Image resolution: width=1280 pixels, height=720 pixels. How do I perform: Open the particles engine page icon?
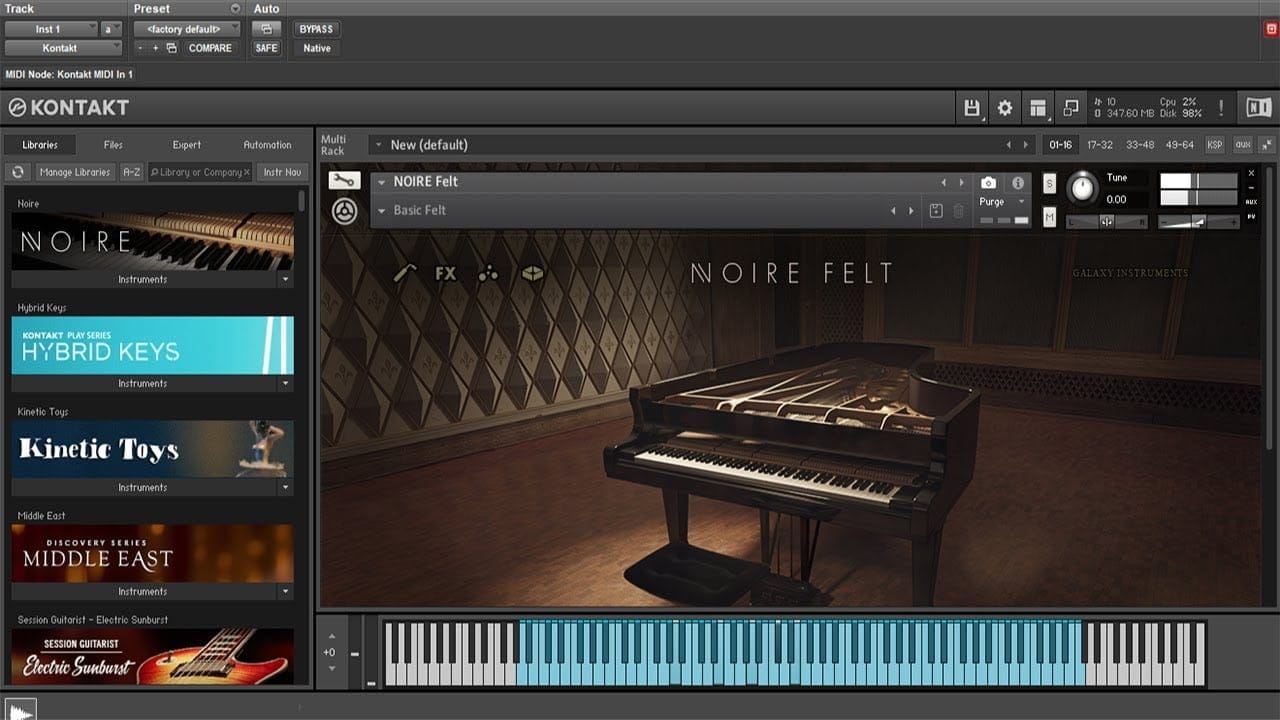click(488, 272)
